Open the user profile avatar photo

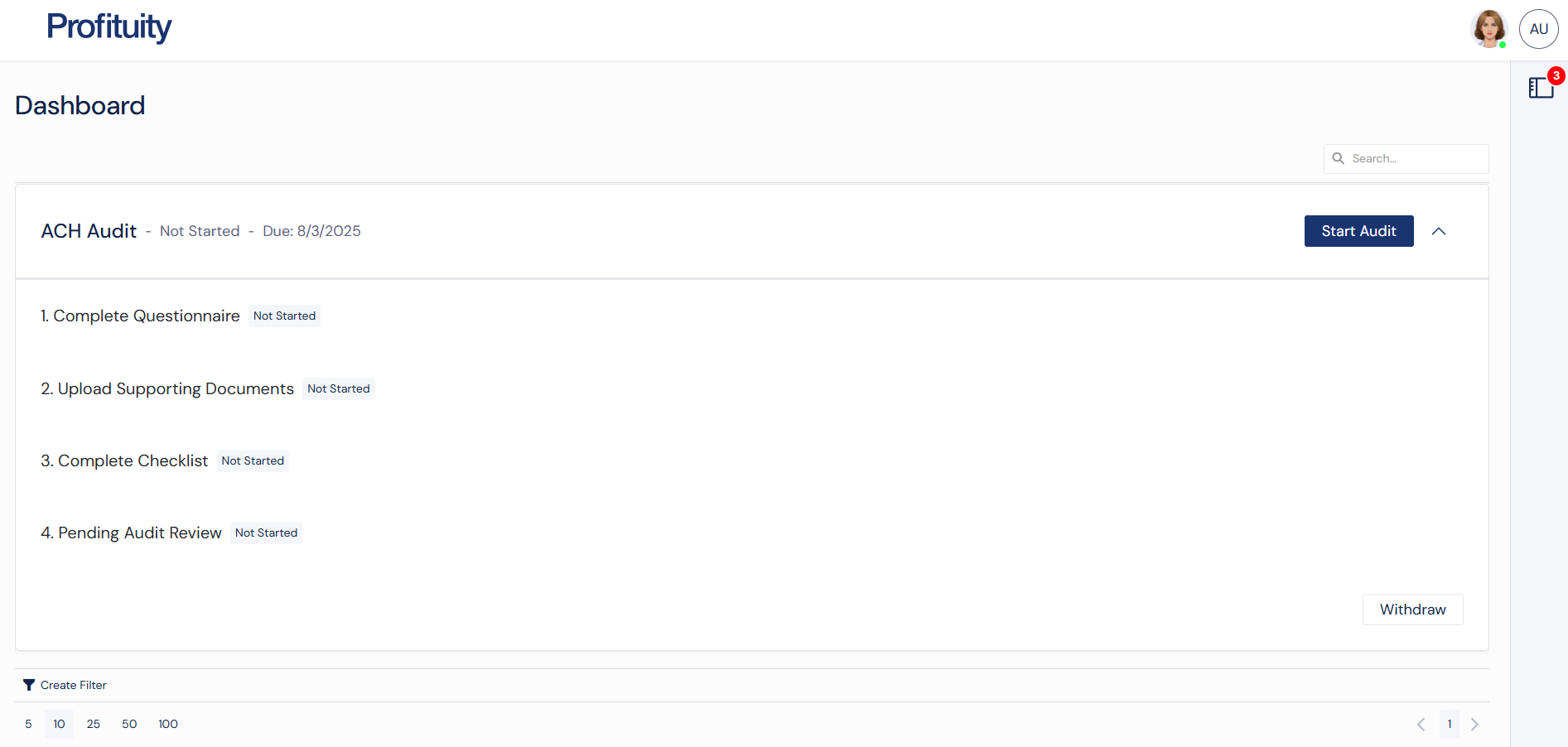[1488, 27]
